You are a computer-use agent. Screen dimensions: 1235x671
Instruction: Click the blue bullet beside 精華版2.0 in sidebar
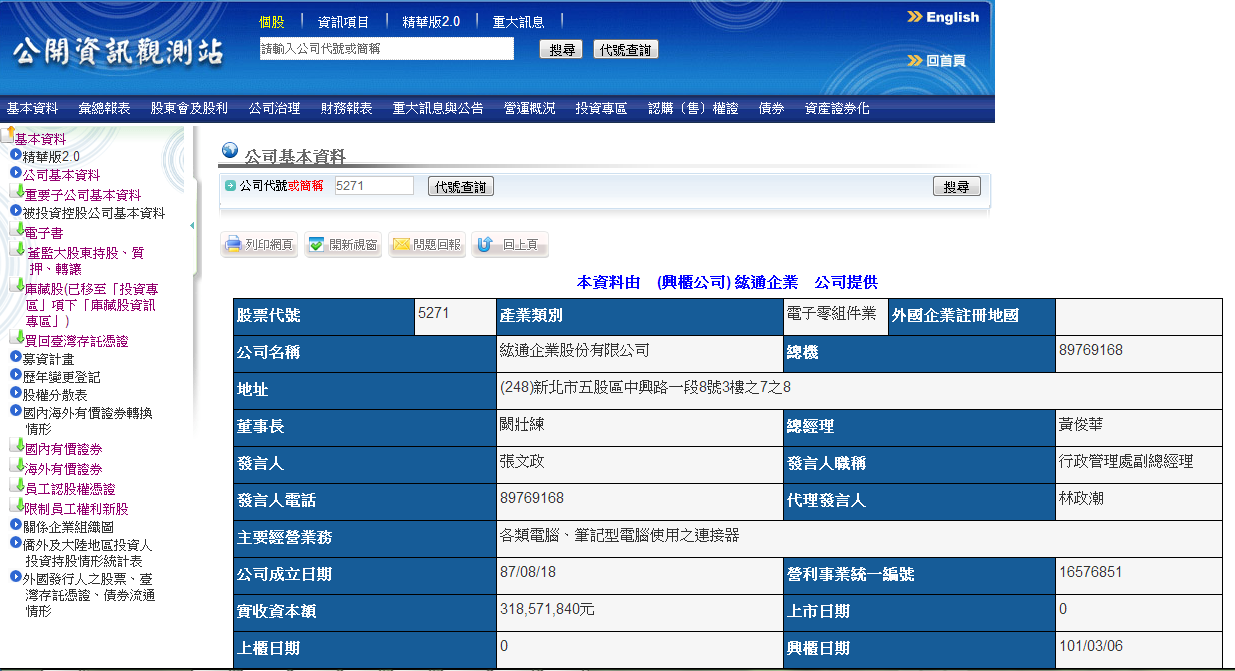coord(16,155)
